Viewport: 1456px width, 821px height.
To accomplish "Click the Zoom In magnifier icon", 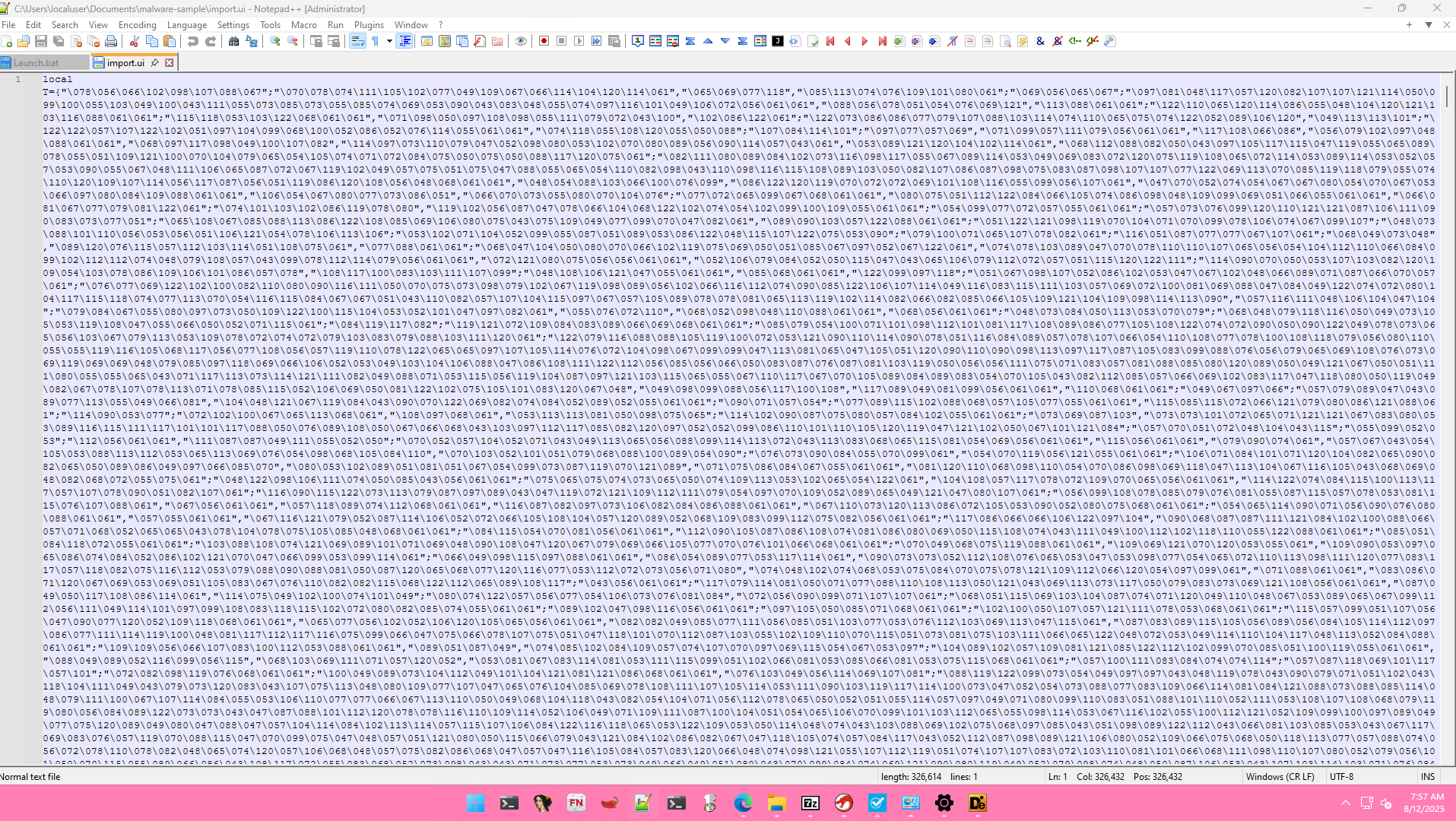I will click(275, 41).
